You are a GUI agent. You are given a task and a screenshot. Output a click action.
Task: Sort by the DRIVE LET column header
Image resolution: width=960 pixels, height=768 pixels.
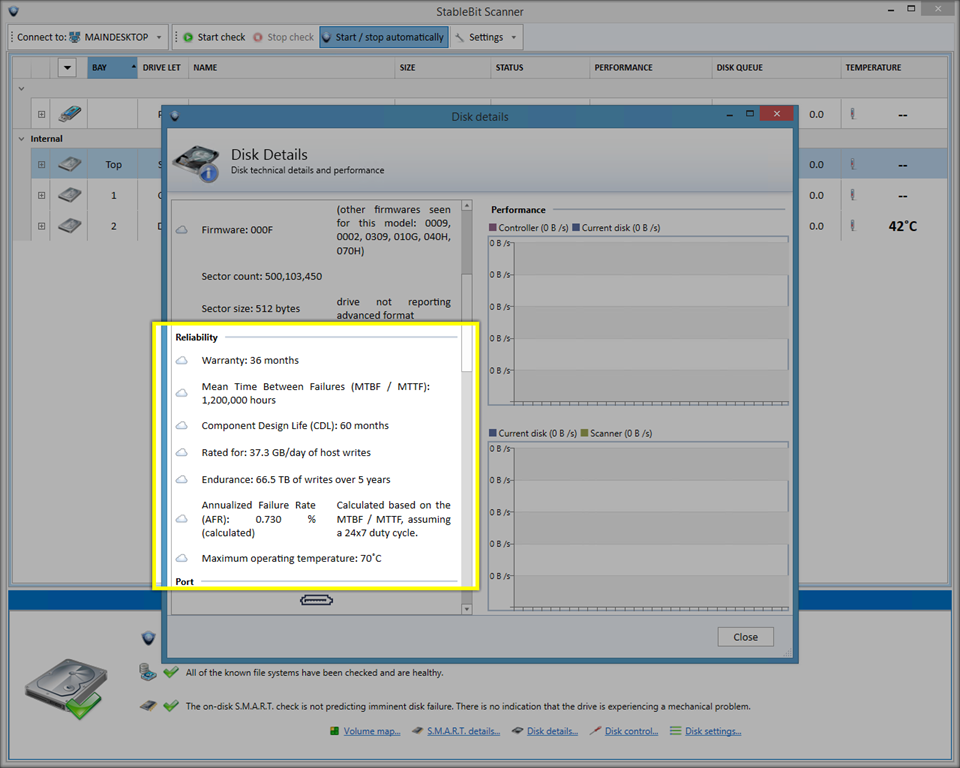[162, 67]
